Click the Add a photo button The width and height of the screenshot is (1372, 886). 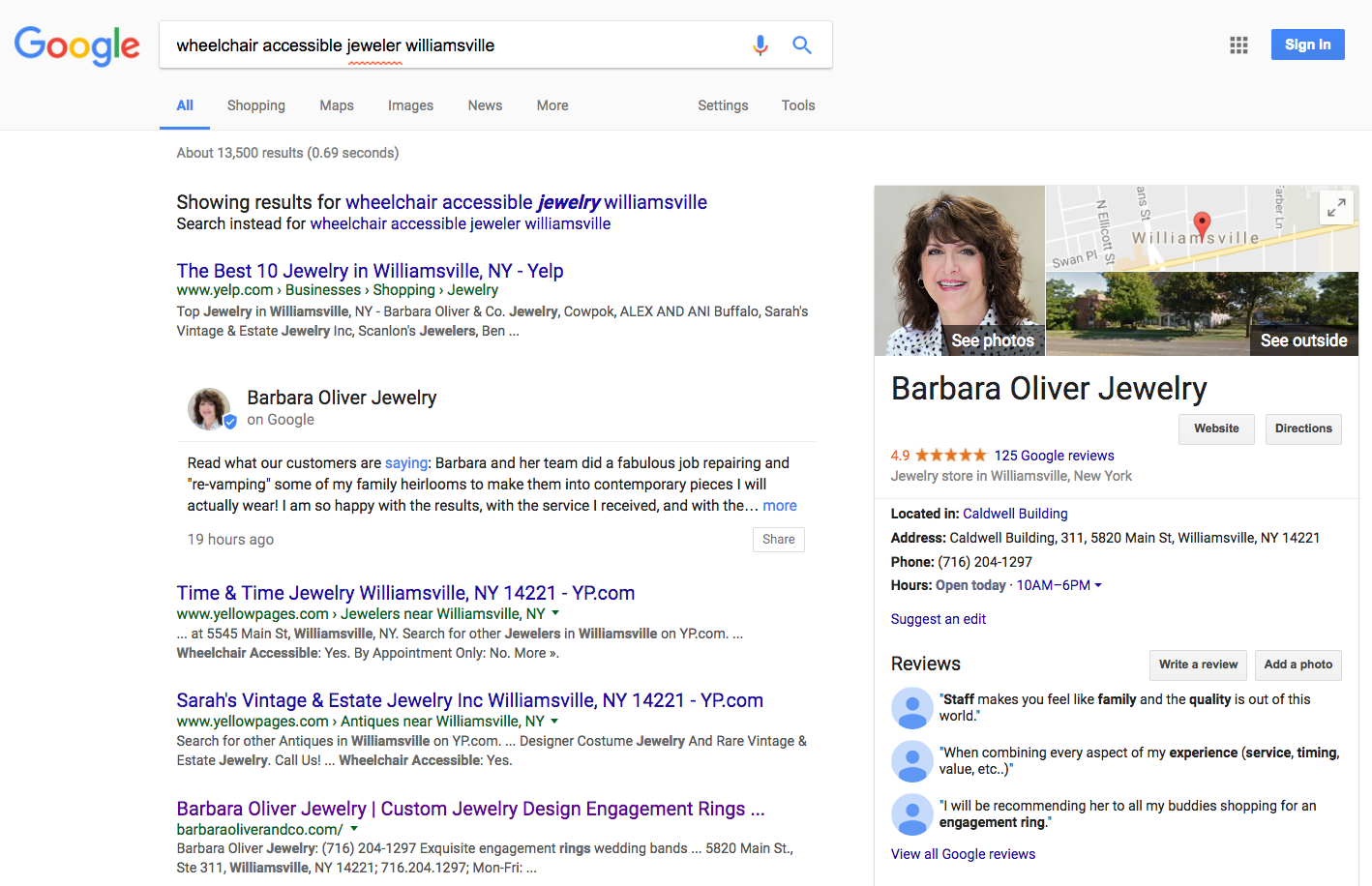[x=1298, y=664]
